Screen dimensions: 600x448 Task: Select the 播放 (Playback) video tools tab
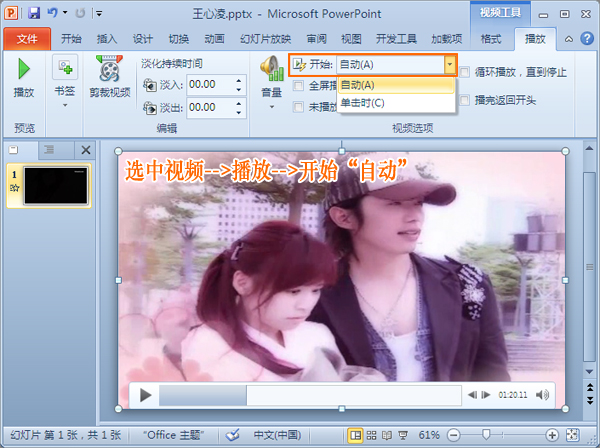point(535,39)
